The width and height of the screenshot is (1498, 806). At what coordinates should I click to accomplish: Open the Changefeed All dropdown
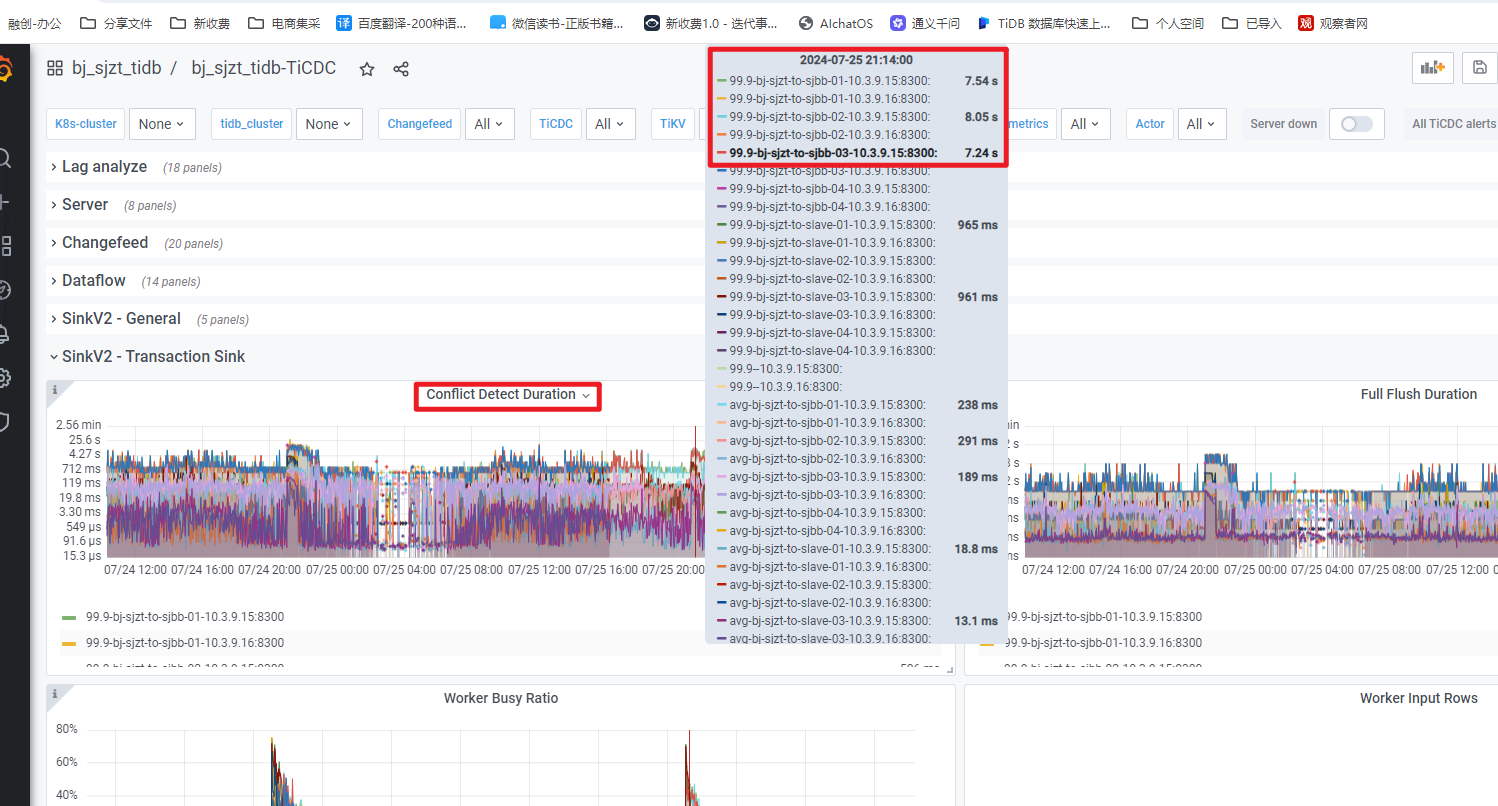[489, 124]
